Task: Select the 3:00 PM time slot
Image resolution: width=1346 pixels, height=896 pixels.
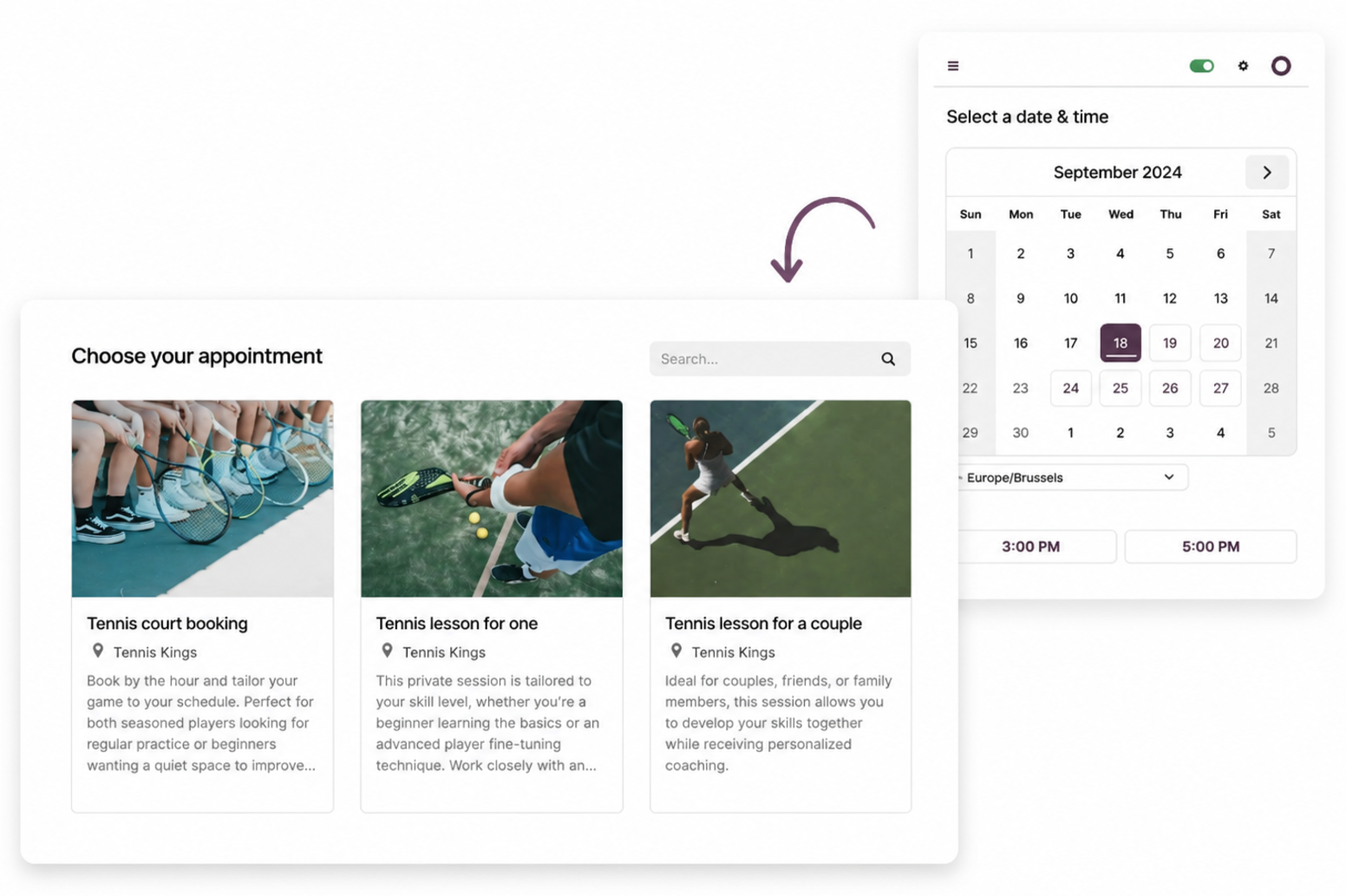Action: [1031, 546]
